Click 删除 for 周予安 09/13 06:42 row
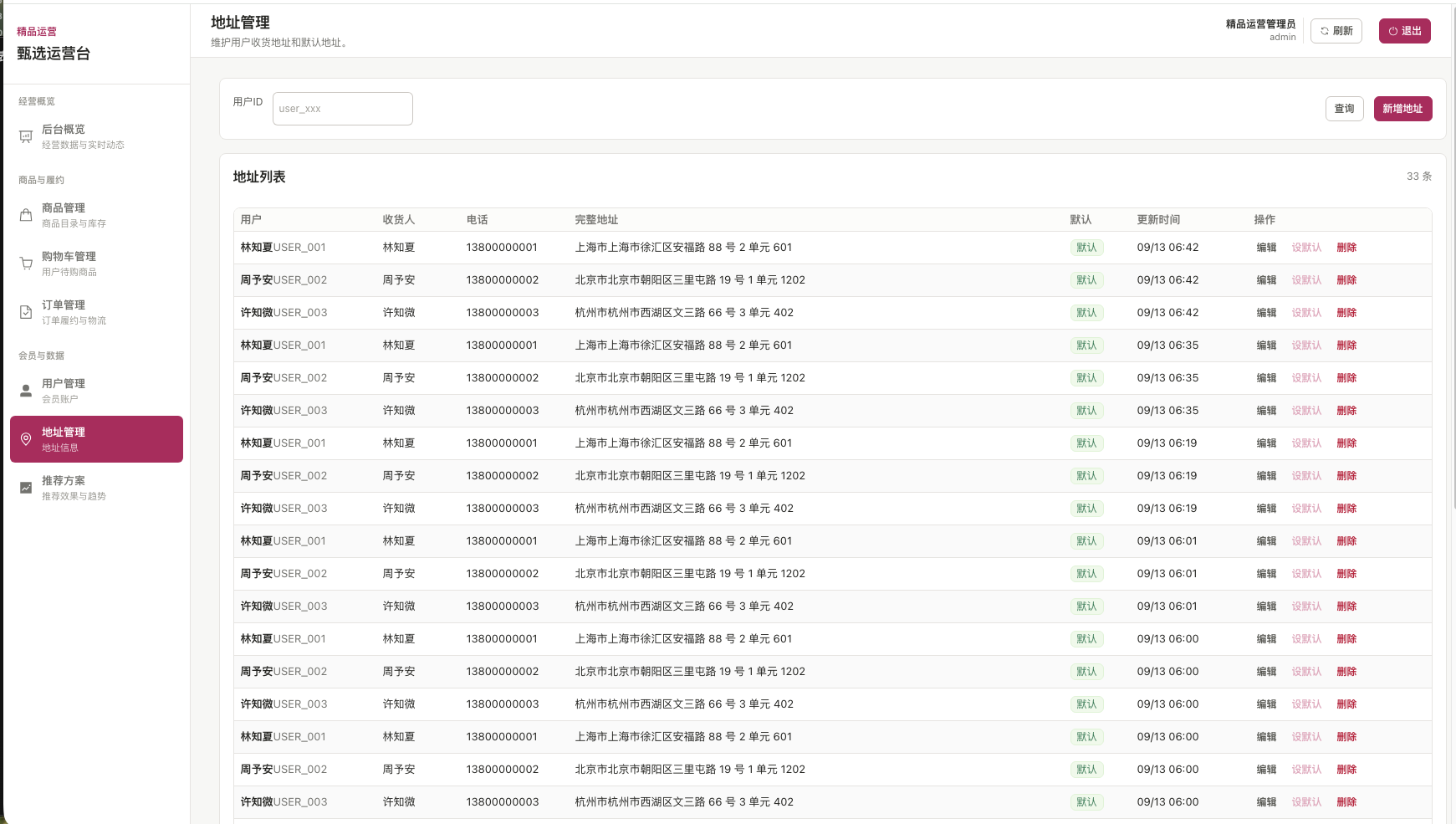This screenshot has width=1456, height=824. (x=1346, y=280)
